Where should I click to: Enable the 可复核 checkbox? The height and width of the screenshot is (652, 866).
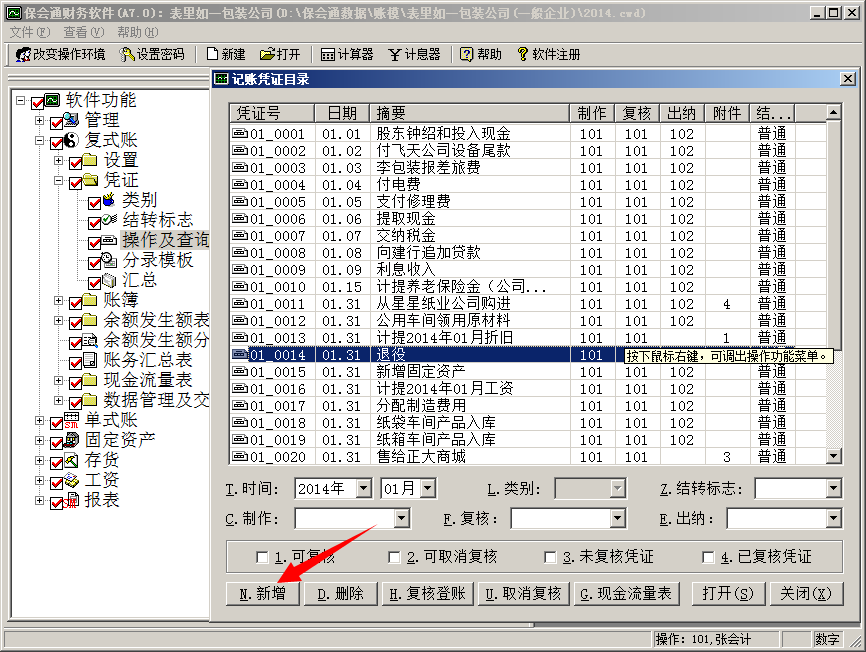click(263, 557)
